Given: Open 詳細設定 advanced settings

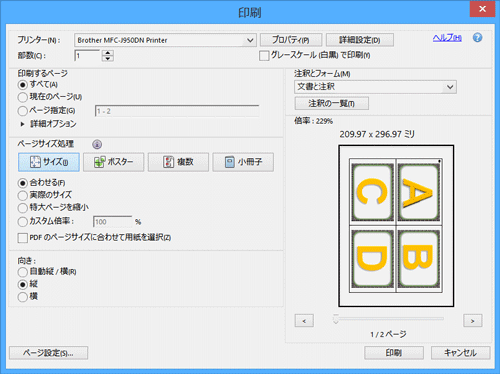Looking at the screenshot, I should [360, 40].
